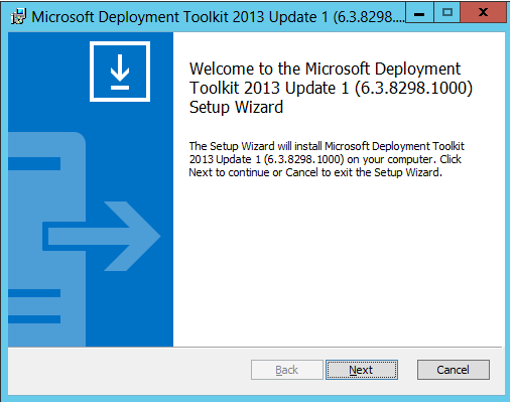Image resolution: width=510 pixels, height=402 pixels.
Task: Click the Microsoft Deployment Toolkit title bar text
Action: [x=218, y=17]
